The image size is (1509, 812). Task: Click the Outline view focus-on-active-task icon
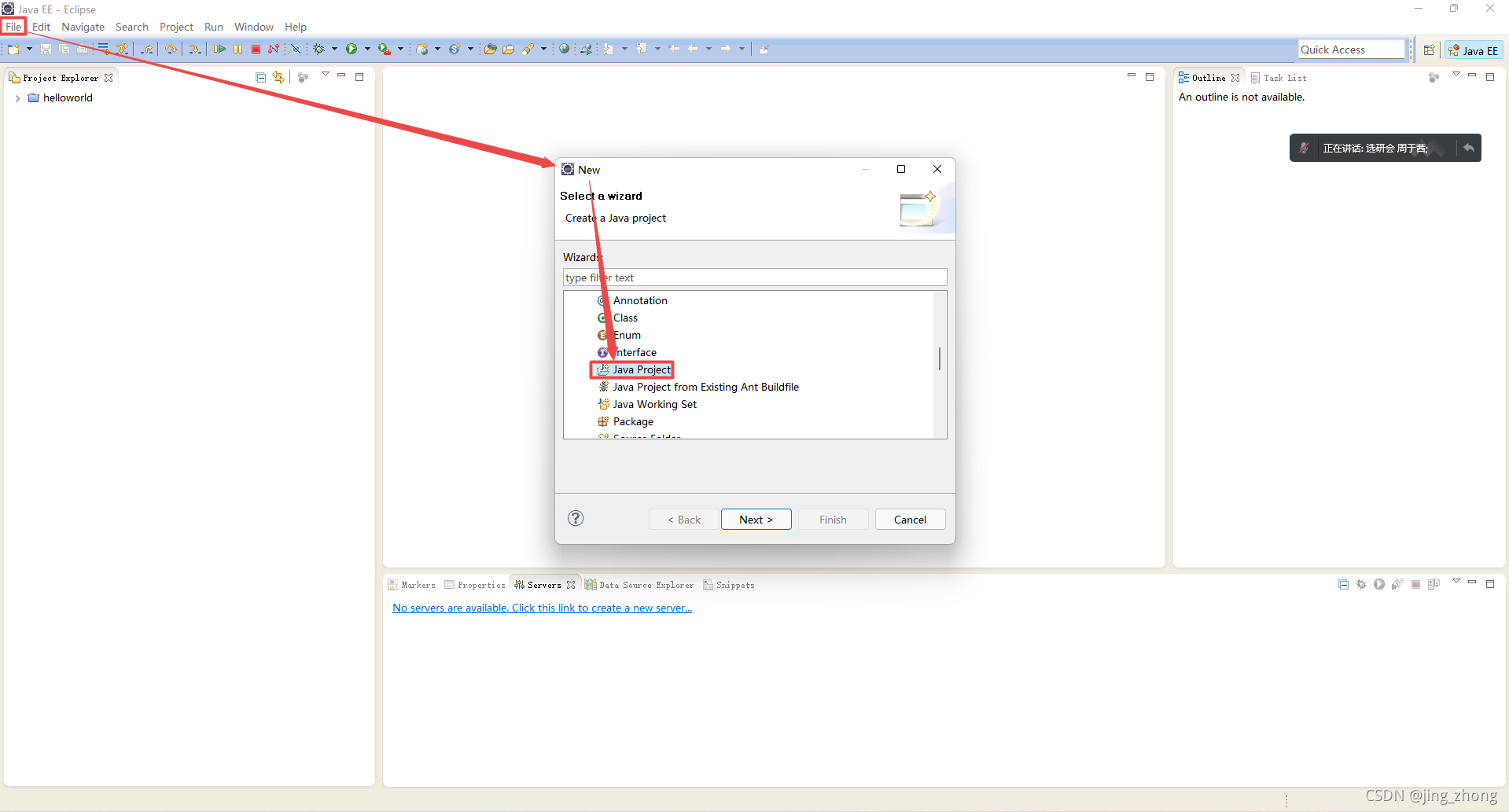click(1434, 77)
